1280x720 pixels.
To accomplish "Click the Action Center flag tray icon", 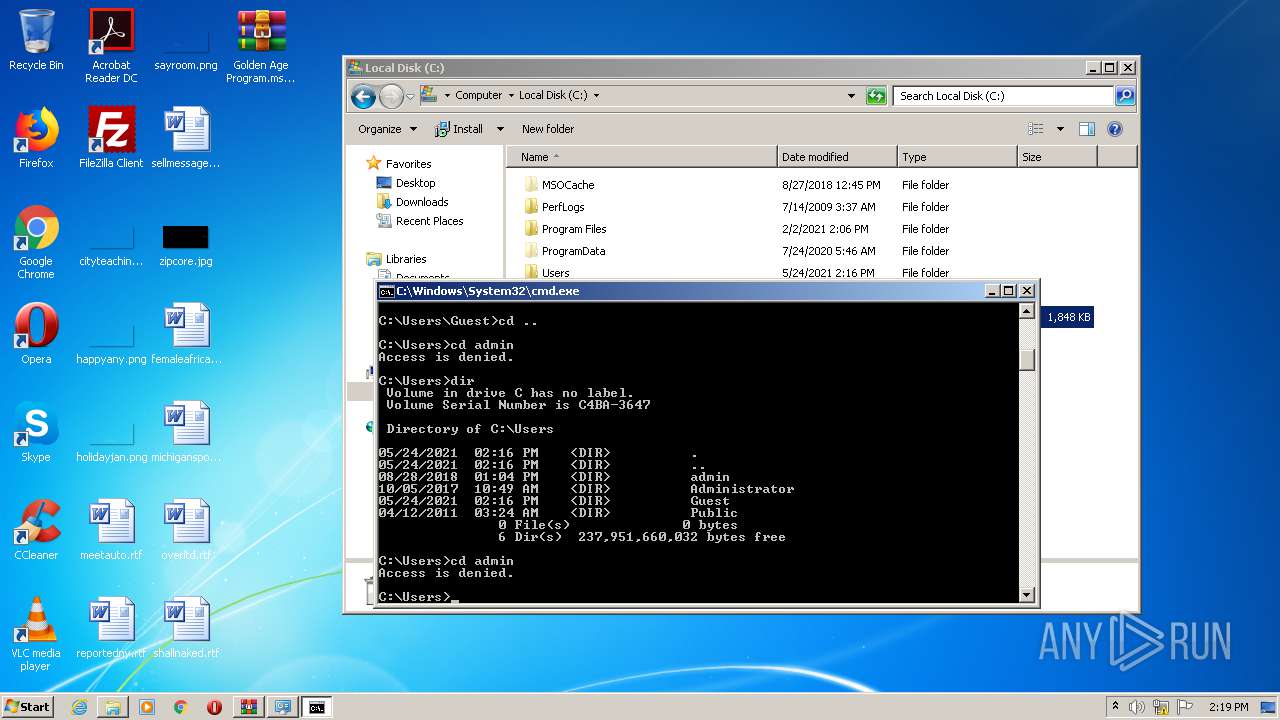I will tap(1183, 707).
